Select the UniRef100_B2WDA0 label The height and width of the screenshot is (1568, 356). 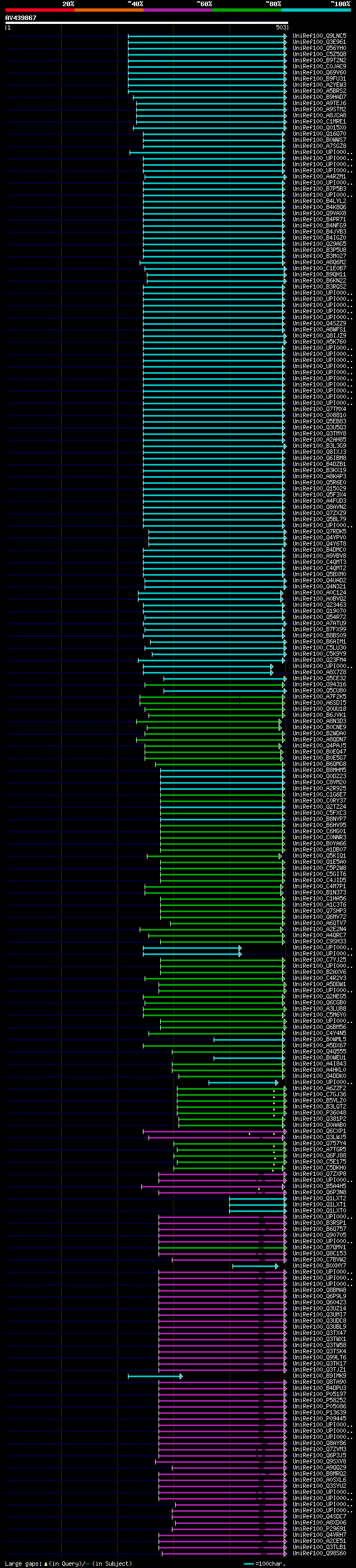point(319,734)
